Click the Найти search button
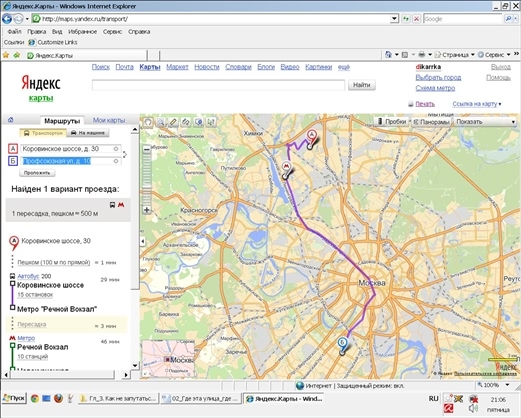This screenshot has width=521, height=418. (362, 85)
